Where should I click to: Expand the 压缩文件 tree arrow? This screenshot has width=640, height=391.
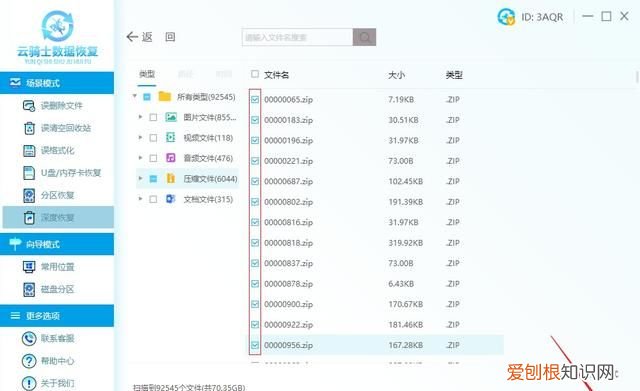click(x=140, y=178)
